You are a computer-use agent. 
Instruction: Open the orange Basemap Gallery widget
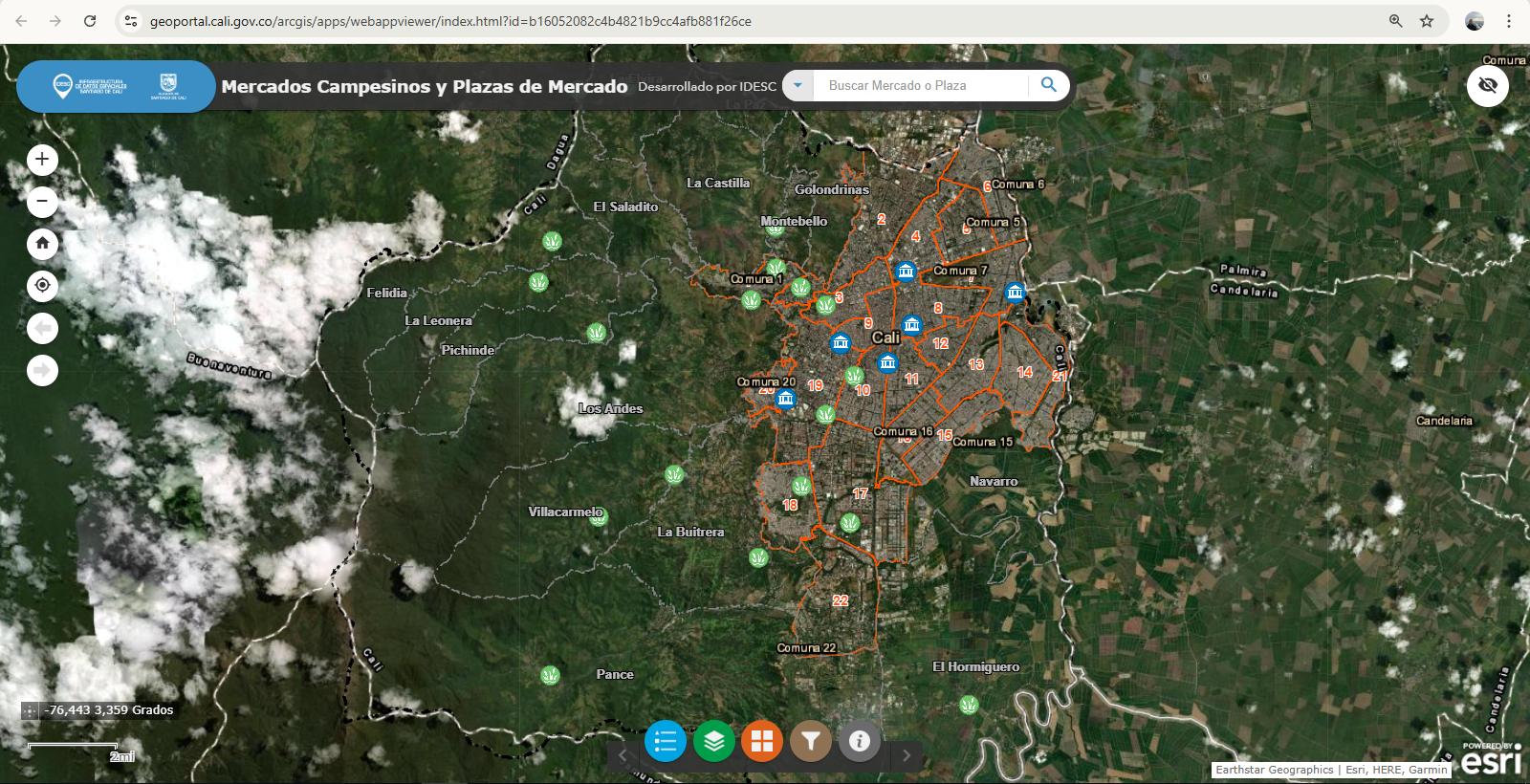coord(762,741)
